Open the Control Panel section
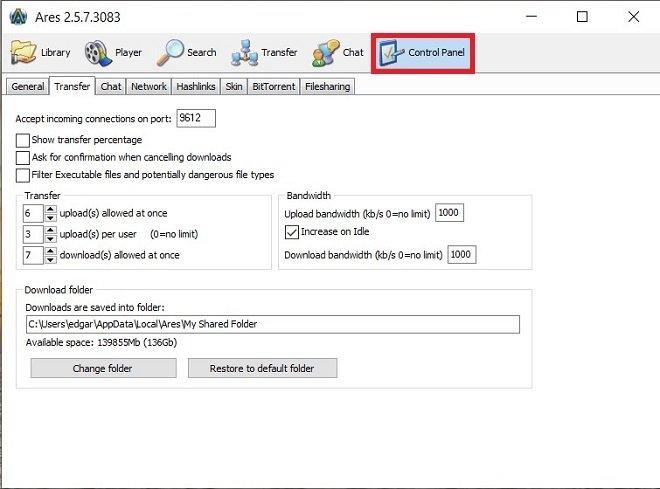This screenshot has width=660, height=489. tap(423, 53)
